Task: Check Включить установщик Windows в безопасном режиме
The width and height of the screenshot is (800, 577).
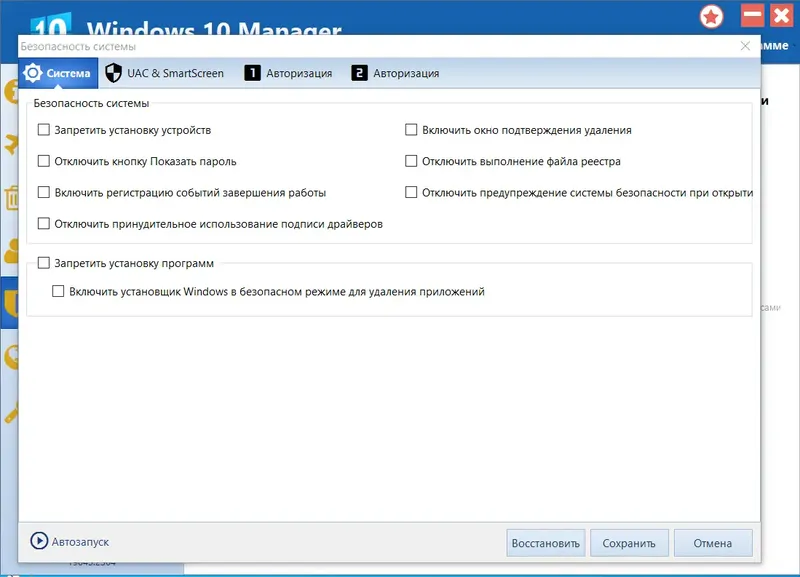Action: coord(58,291)
